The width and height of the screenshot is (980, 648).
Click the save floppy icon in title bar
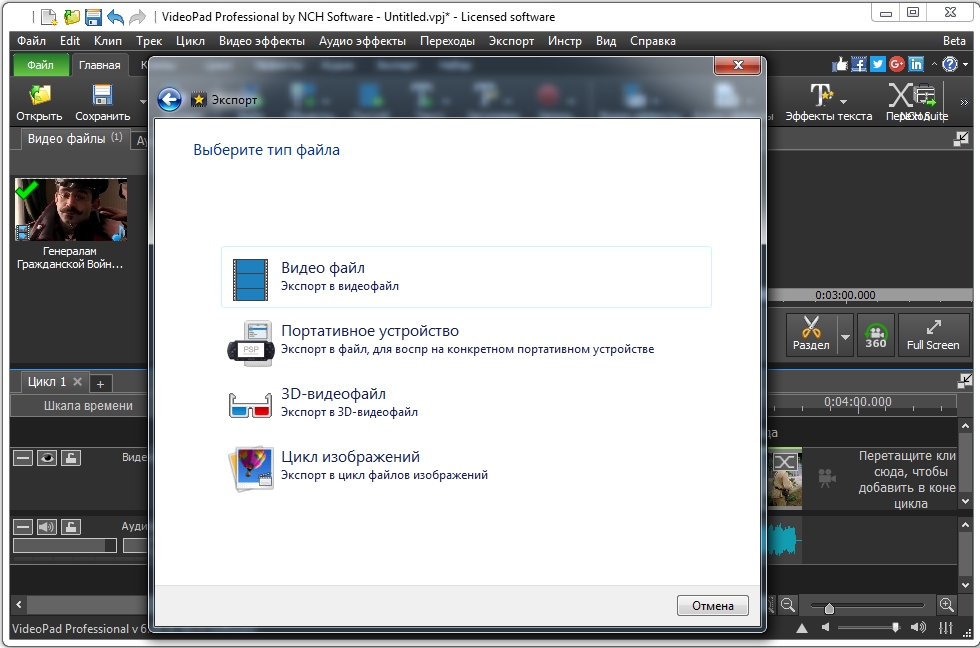[93, 16]
